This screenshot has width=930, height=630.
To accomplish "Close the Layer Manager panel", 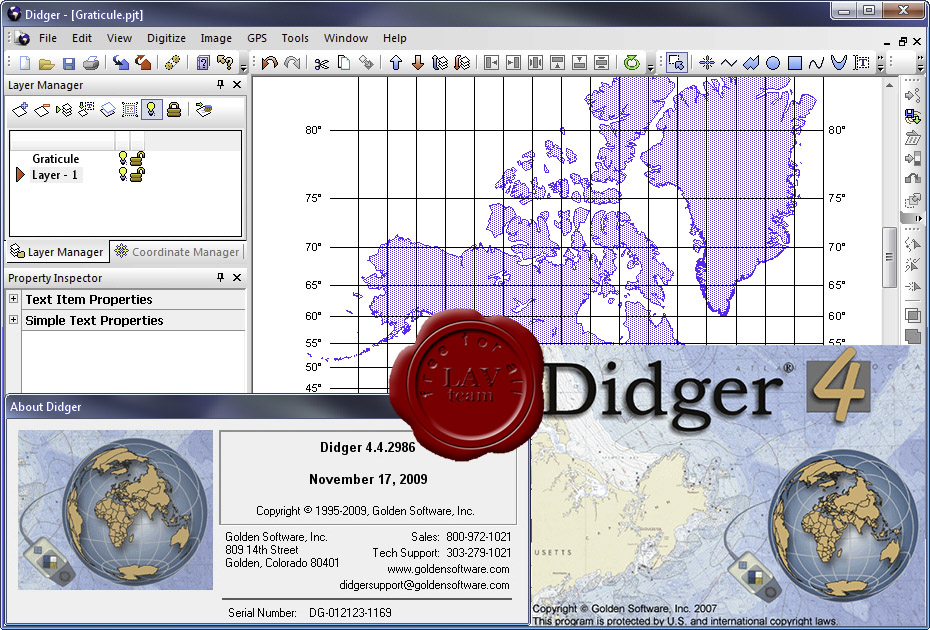I will click(237, 84).
